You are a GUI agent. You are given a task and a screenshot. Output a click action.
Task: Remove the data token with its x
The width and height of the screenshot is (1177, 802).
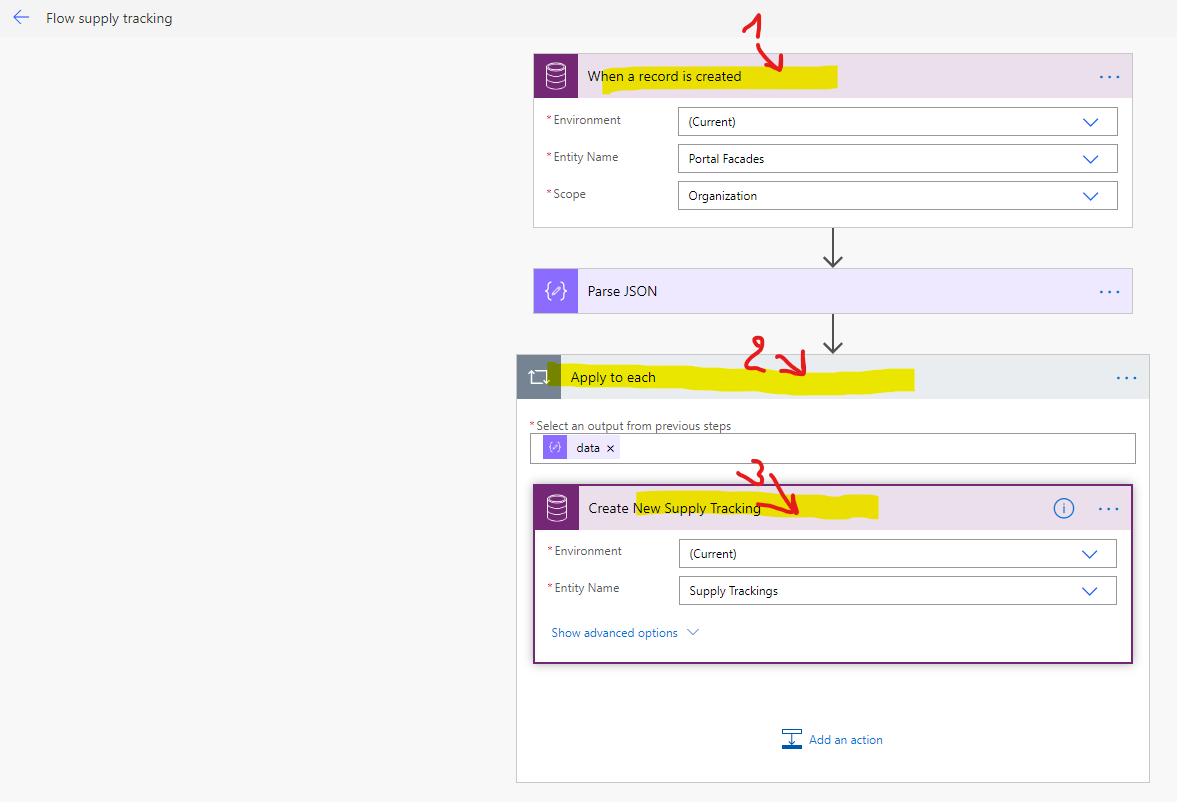tap(611, 447)
